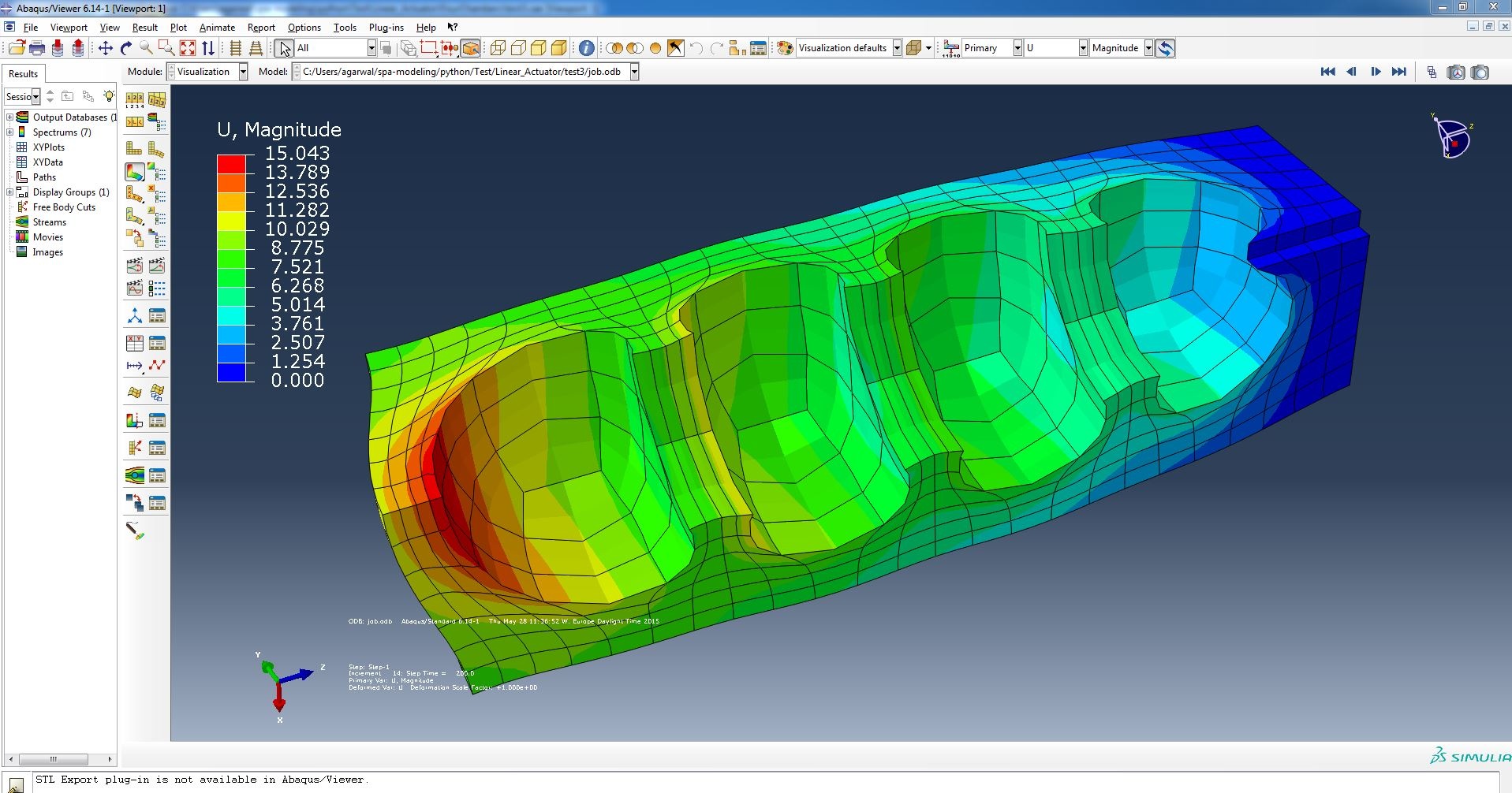The width and height of the screenshot is (1512, 793).
Task: Toggle the highlighted orange box display icon
Action: pos(471,48)
